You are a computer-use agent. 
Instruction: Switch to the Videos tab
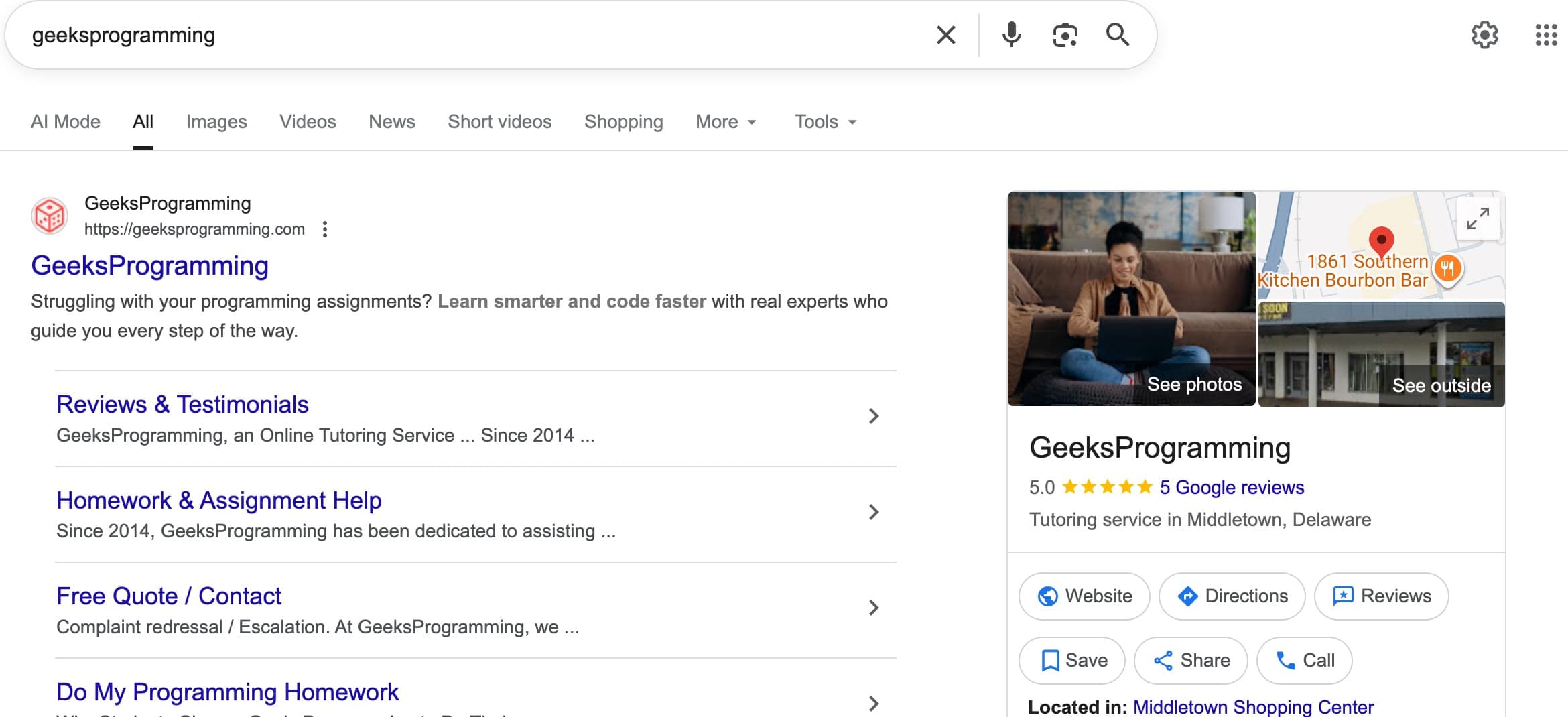point(308,121)
